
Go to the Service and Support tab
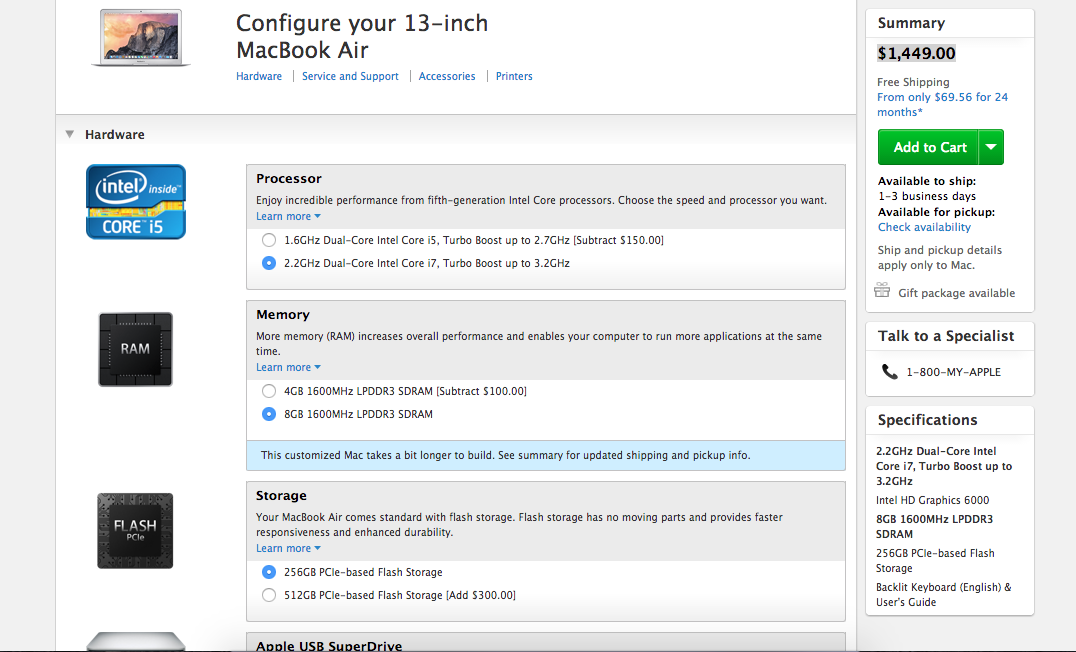pos(350,76)
